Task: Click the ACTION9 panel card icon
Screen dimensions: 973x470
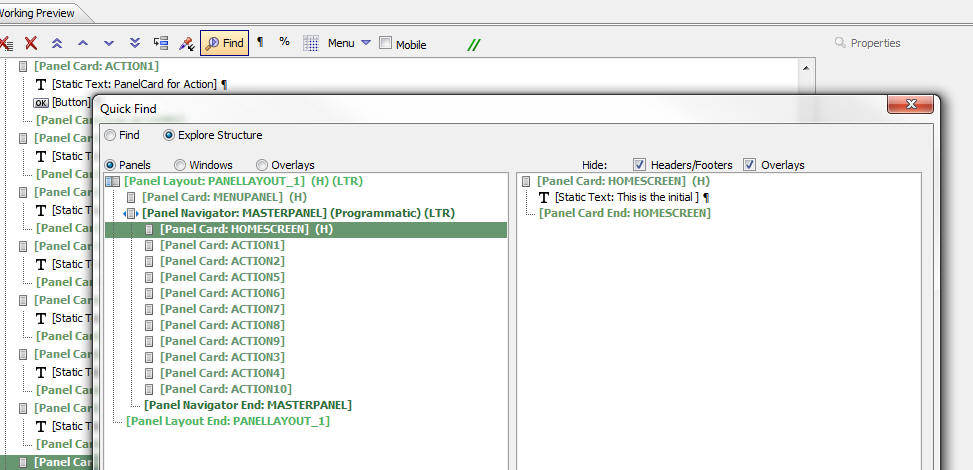Action: click(x=149, y=341)
